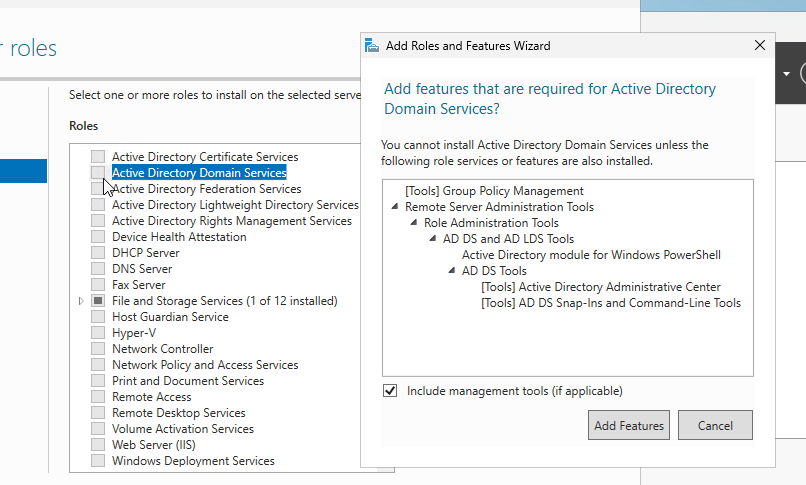Image resolution: width=806 pixels, height=485 pixels.
Task: Check Active Directory Domain Services checkbox
Action: (x=98, y=172)
